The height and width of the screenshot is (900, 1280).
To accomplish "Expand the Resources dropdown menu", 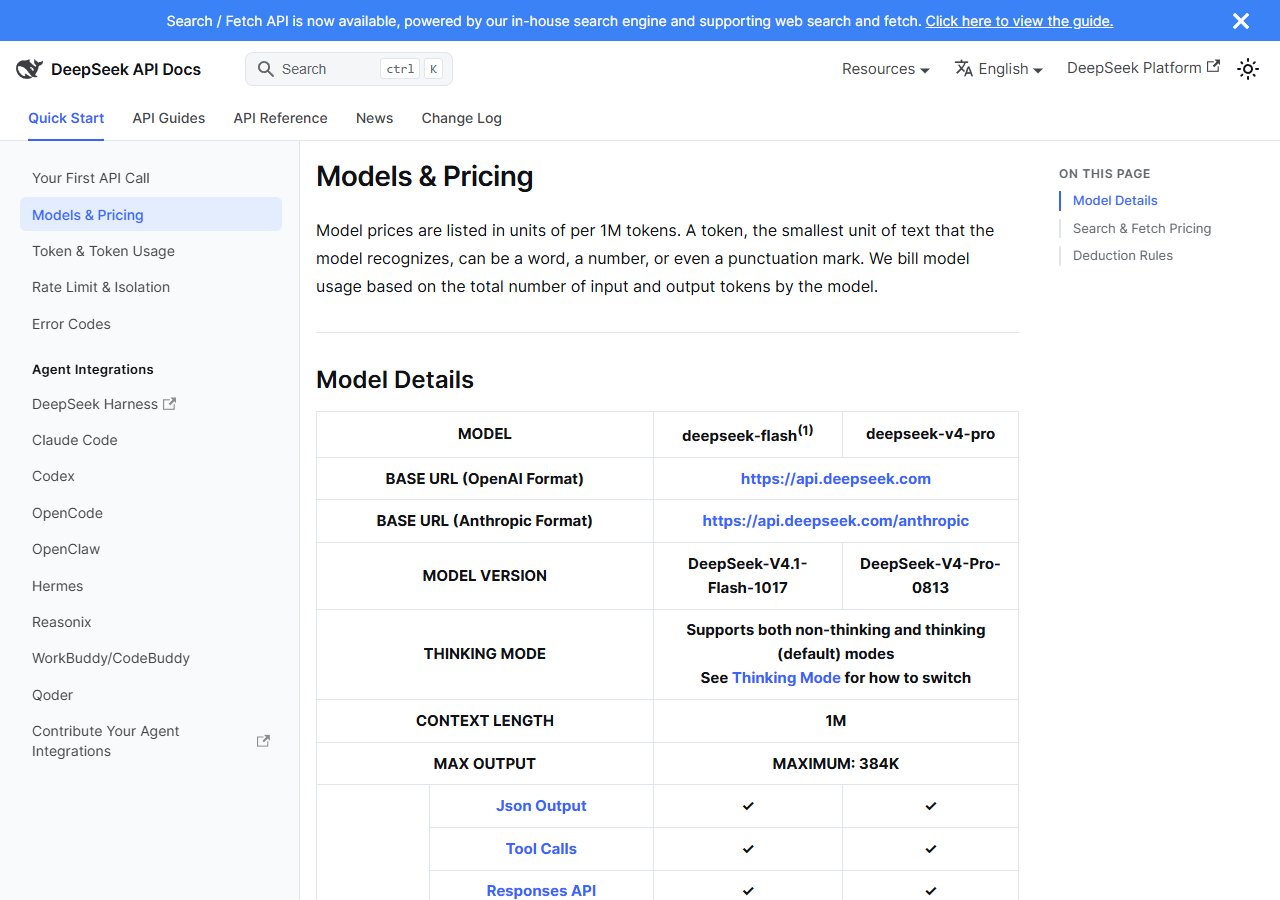I will (x=886, y=69).
